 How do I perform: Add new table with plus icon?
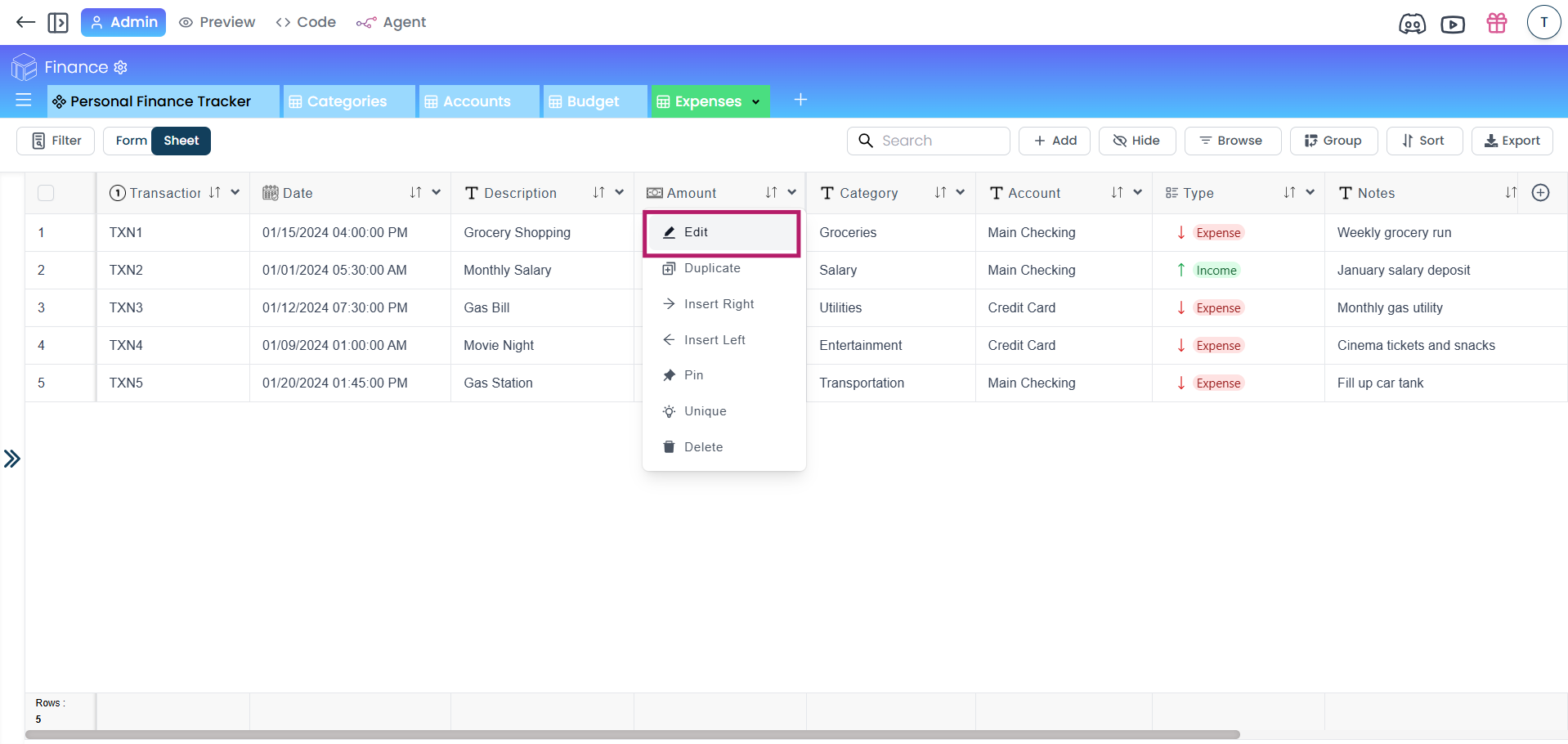(x=800, y=100)
